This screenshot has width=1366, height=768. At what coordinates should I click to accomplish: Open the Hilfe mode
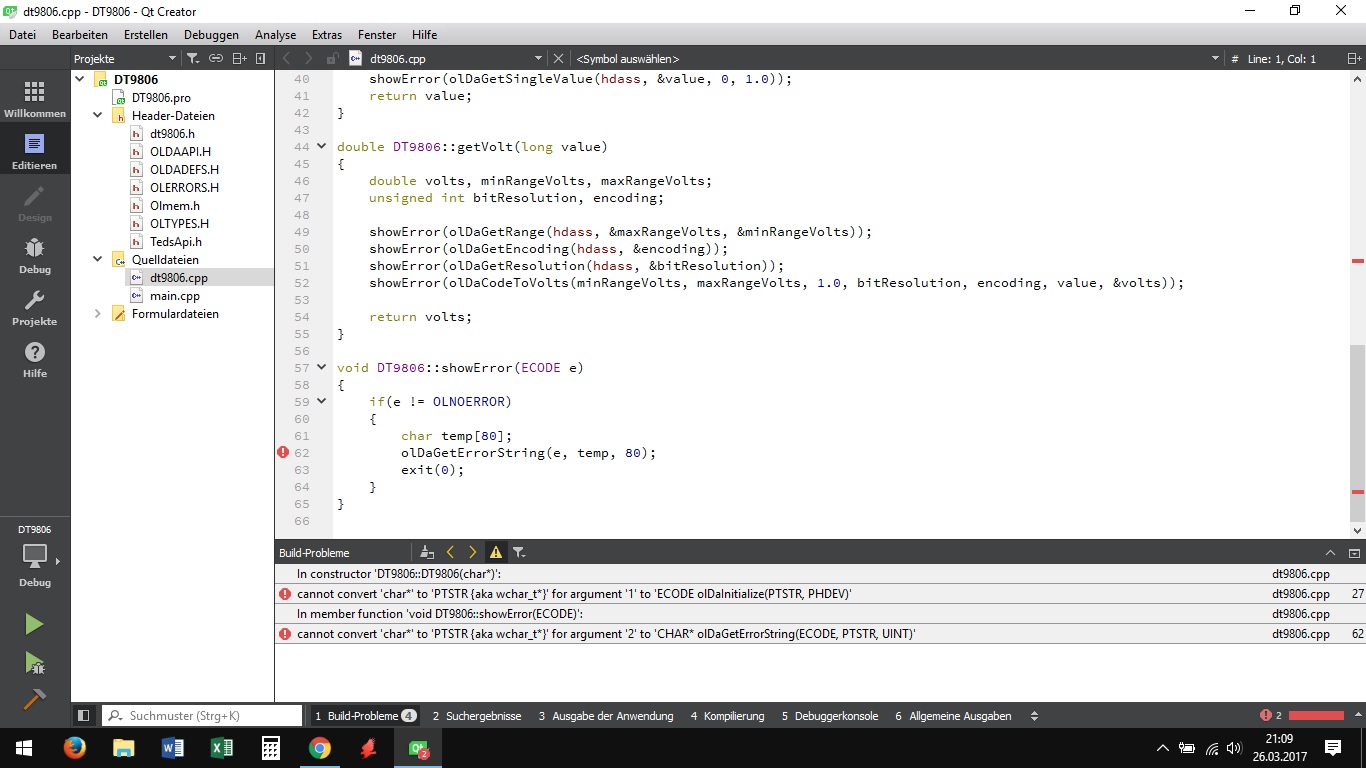35,360
